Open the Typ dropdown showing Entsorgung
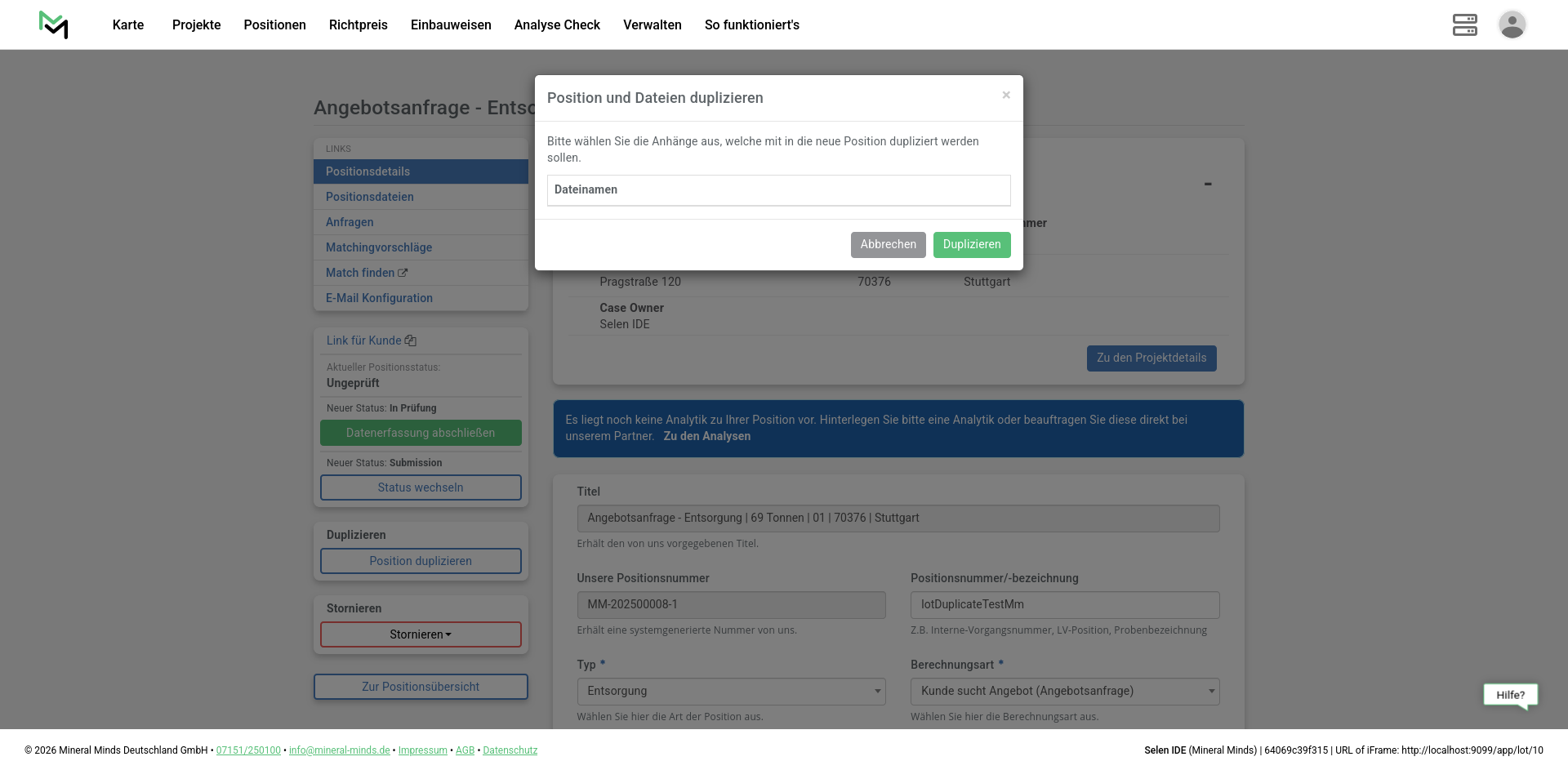The height and width of the screenshot is (770, 1568). click(730, 692)
